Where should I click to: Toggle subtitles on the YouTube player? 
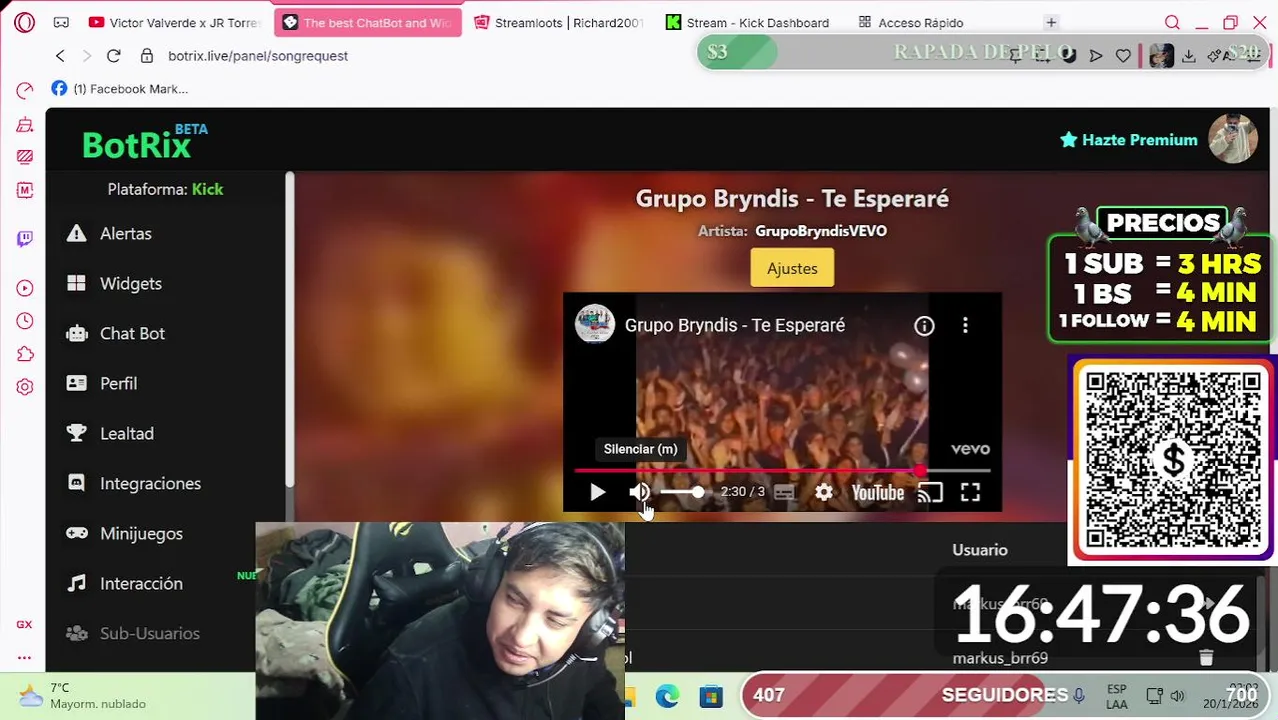click(784, 492)
